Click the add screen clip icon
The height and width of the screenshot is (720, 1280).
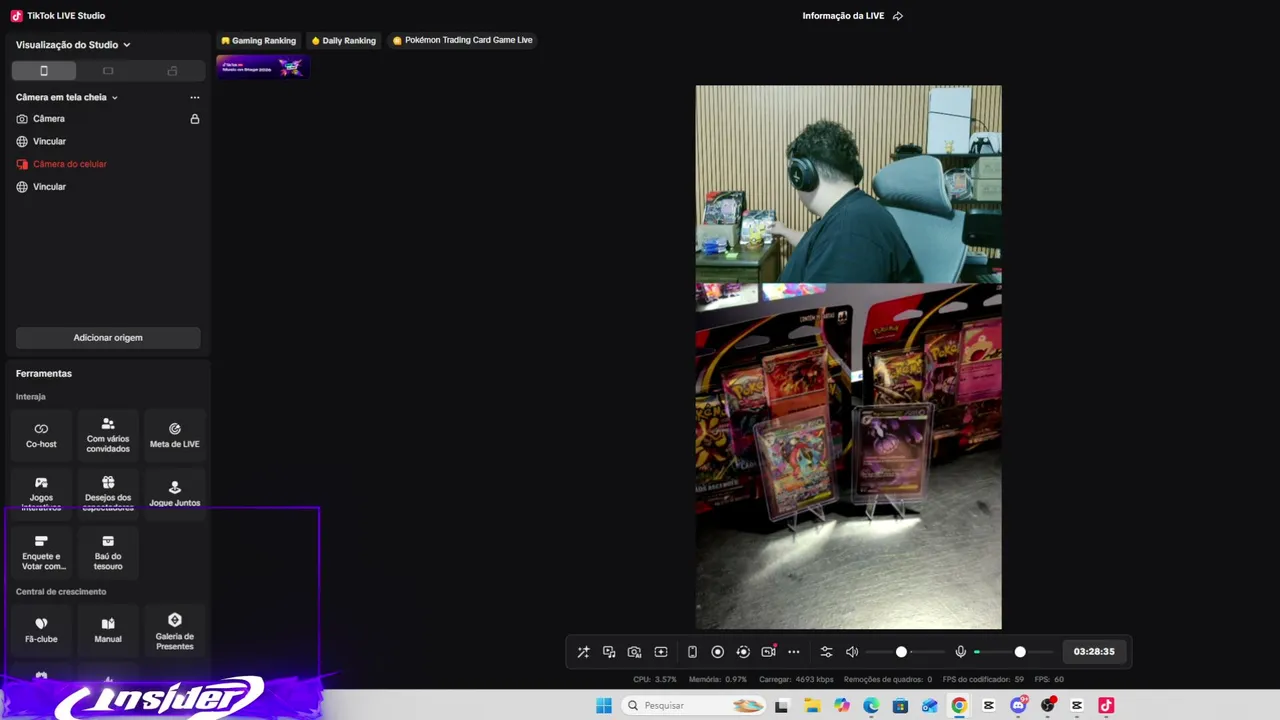click(x=661, y=652)
